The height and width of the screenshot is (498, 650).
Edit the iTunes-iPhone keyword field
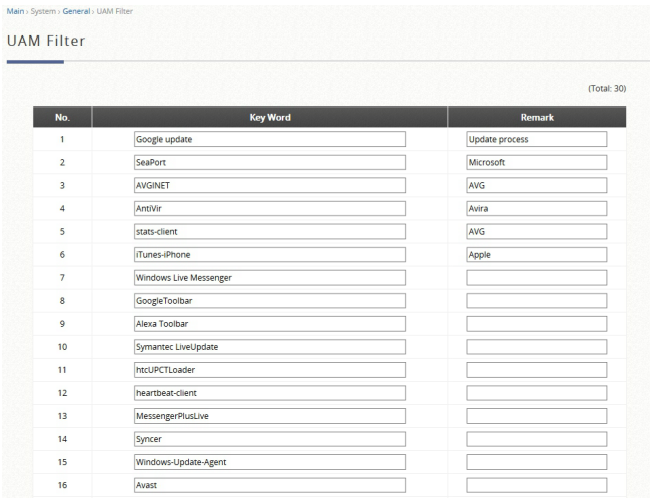270,255
